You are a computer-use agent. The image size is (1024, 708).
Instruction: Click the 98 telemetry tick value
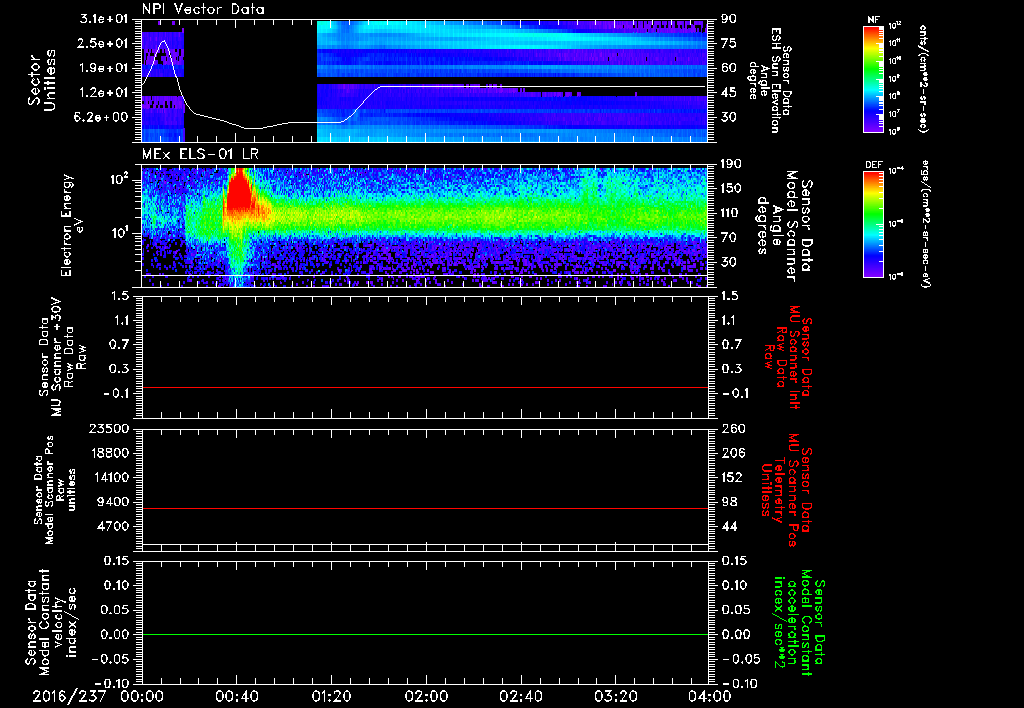click(728, 502)
